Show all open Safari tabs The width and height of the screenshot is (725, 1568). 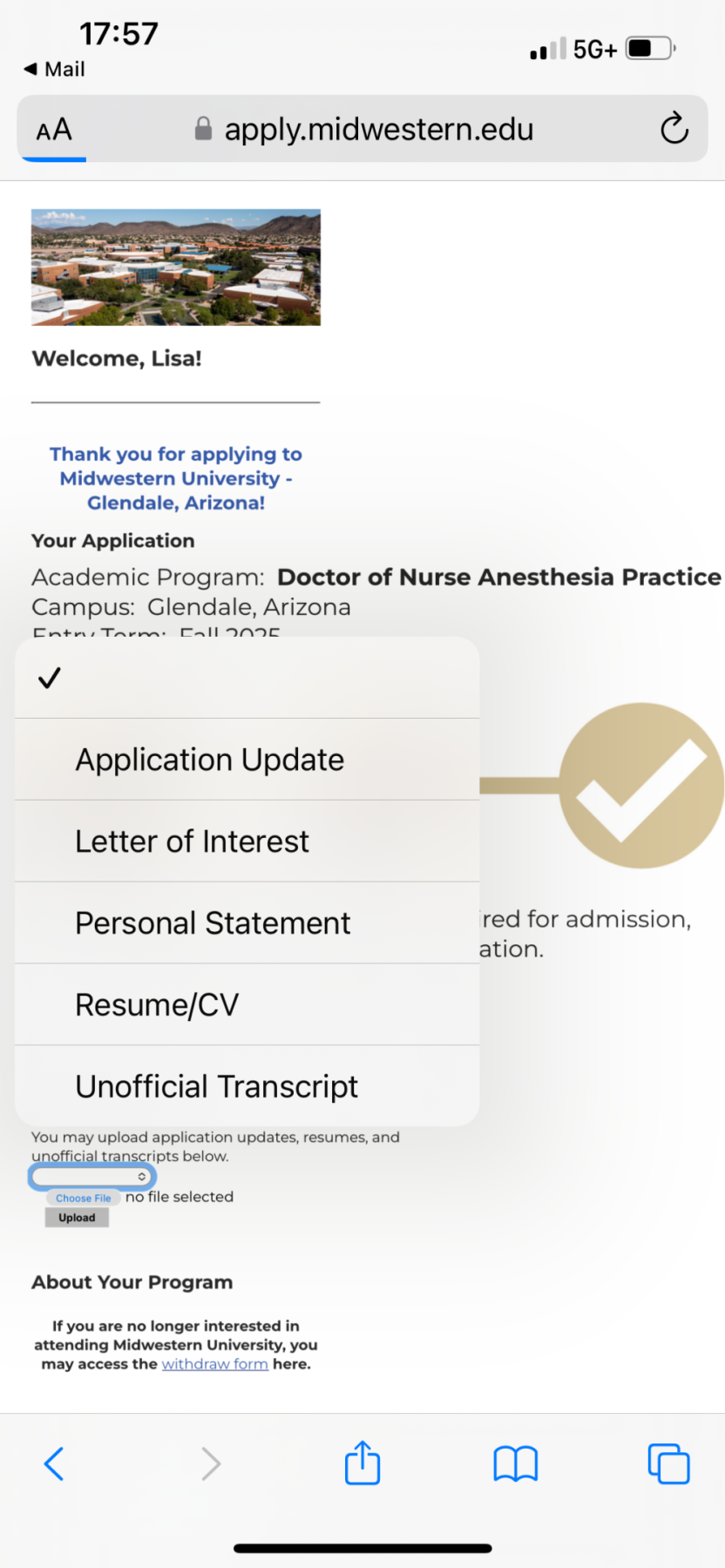(668, 1463)
